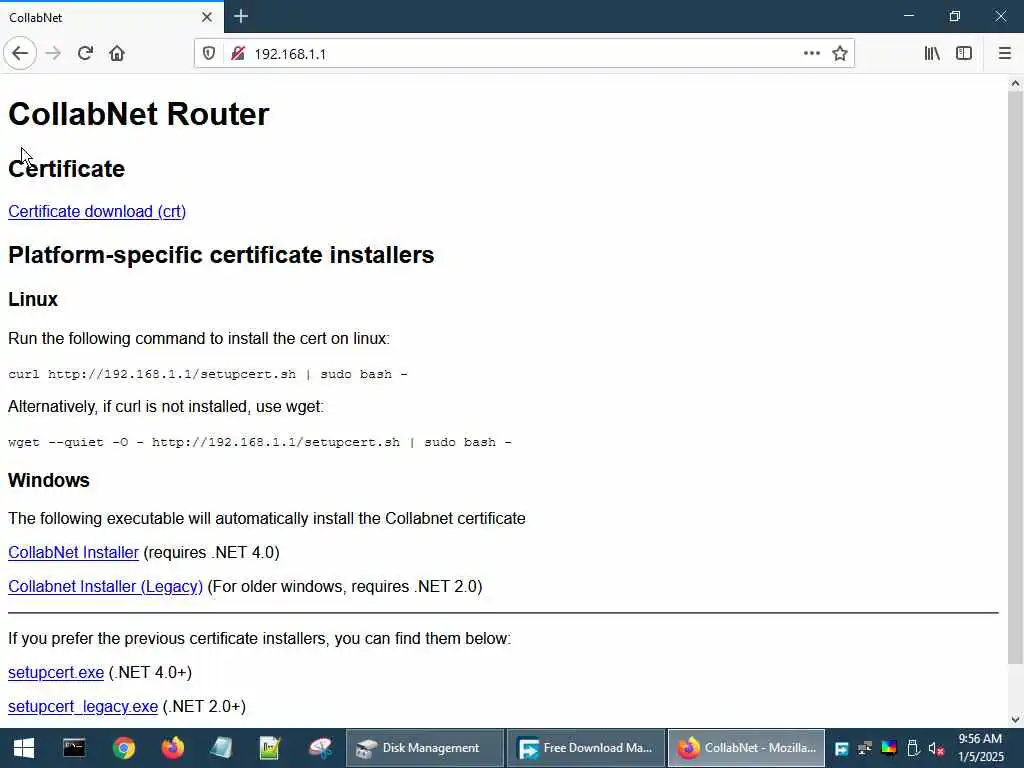Switch to CollabNet - Mozilla taskbar button
The width and height of the screenshot is (1024, 768).
click(x=746, y=748)
